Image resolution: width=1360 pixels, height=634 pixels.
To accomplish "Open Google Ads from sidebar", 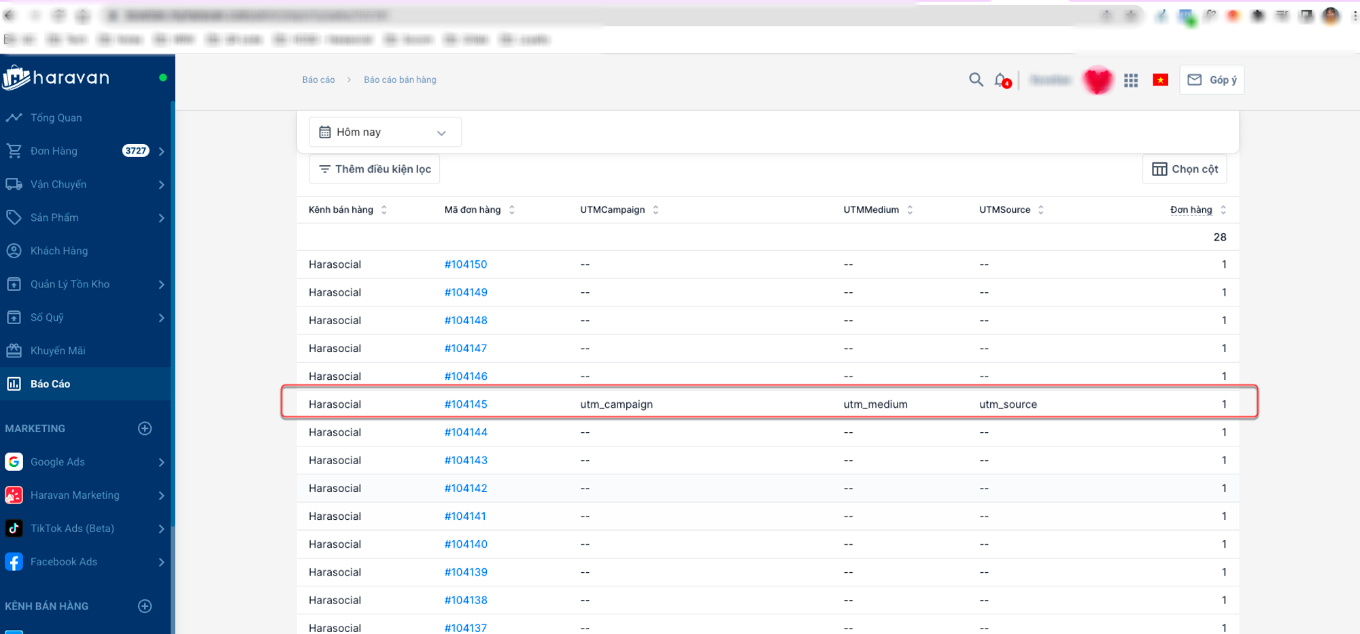I will (x=57, y=462).
